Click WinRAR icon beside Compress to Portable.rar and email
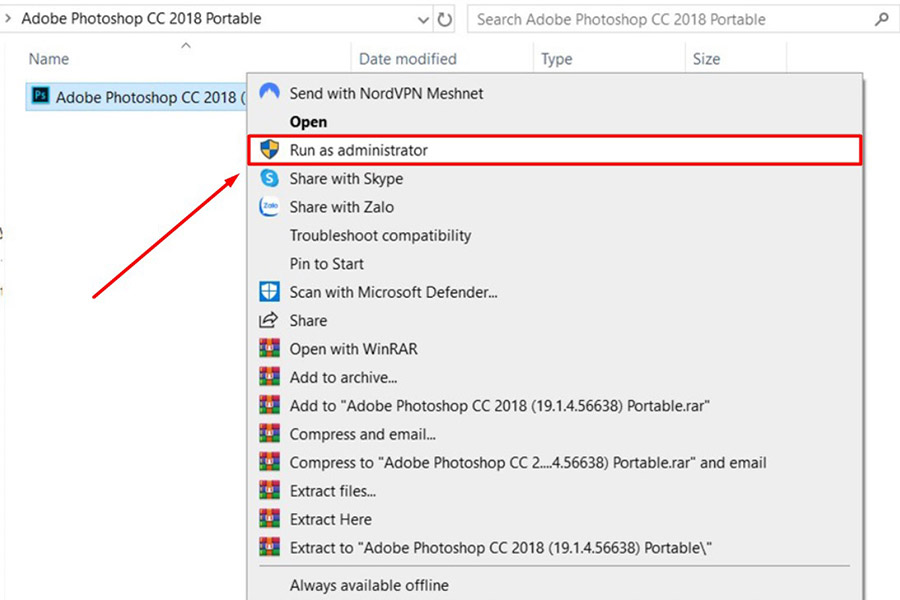900x600 pixels. (269, 462)
